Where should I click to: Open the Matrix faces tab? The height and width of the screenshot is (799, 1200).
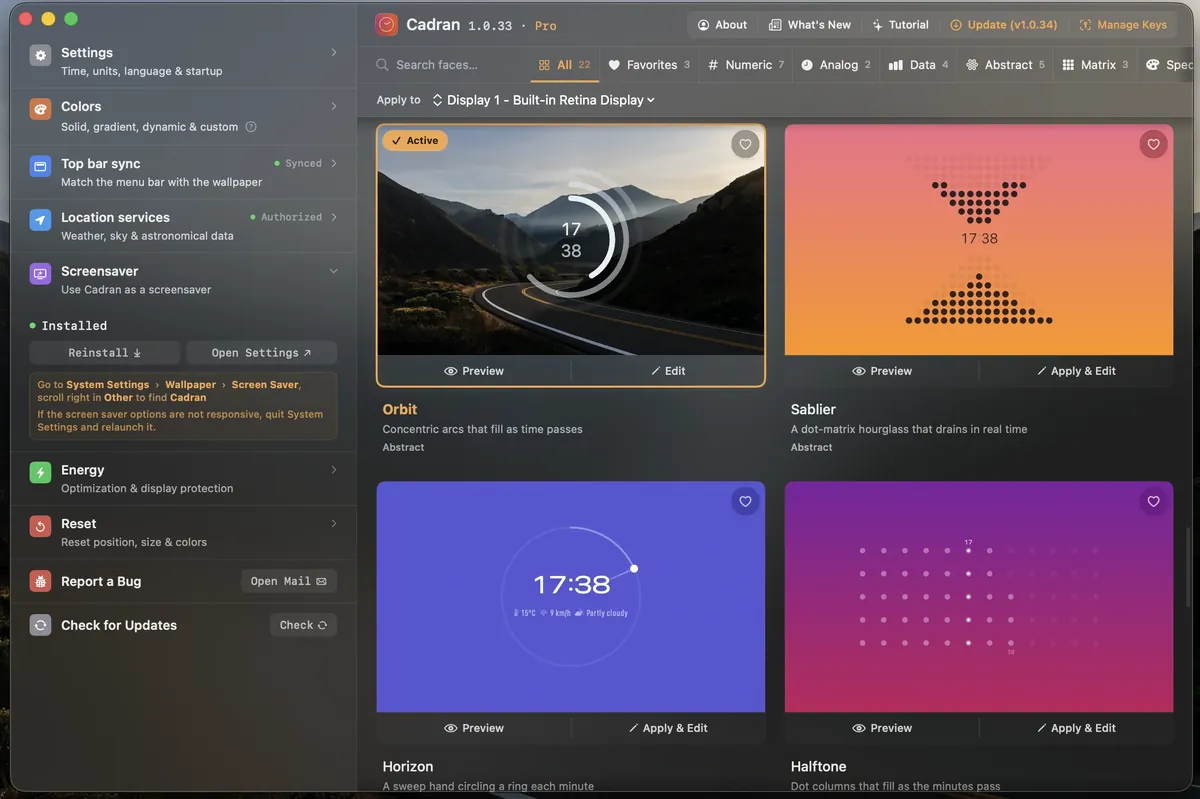pos(1095,65)
